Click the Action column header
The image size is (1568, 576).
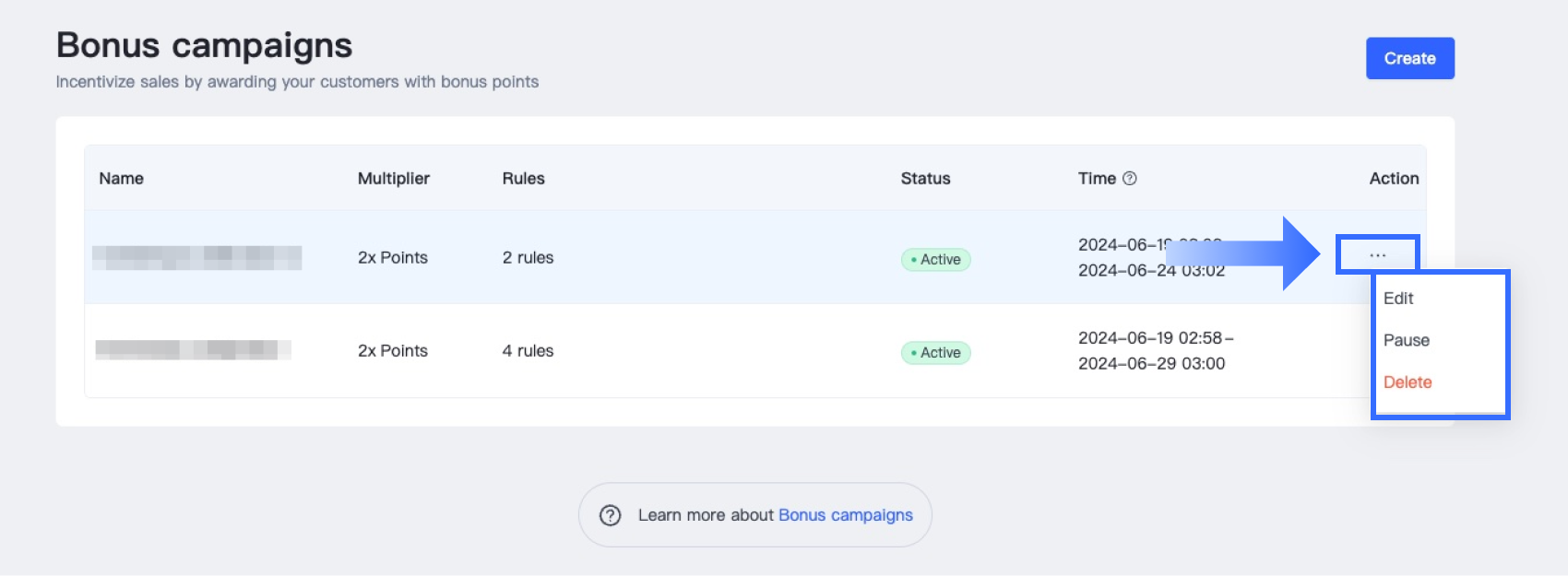pos(1393,179)
